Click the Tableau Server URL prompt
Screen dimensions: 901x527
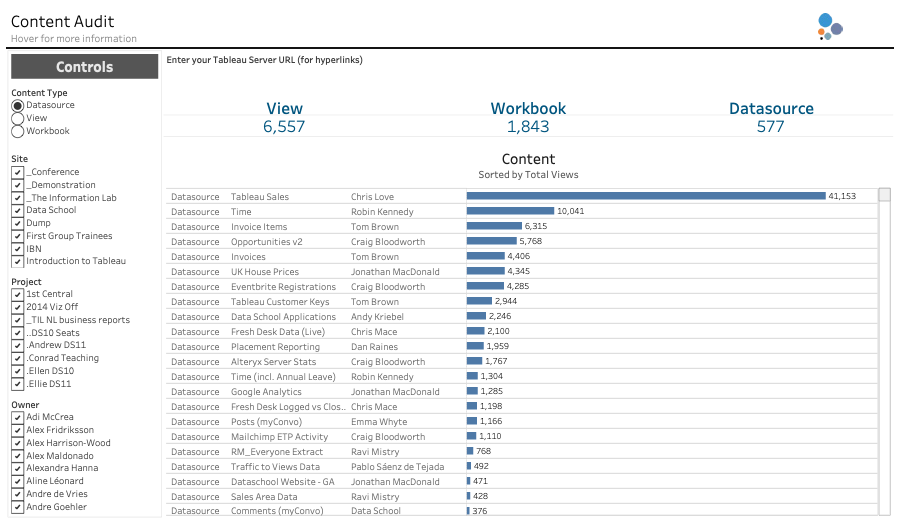pyautogui.click(x=264, y=60)
